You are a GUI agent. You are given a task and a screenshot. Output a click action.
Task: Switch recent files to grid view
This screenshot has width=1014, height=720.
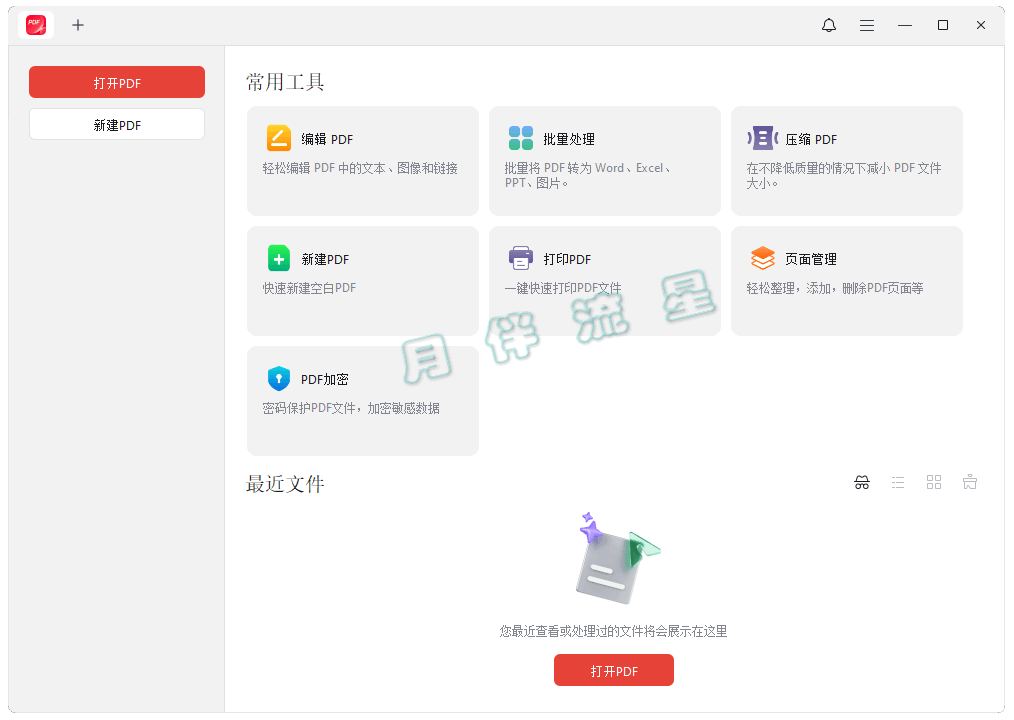click(x=934, y=483)
